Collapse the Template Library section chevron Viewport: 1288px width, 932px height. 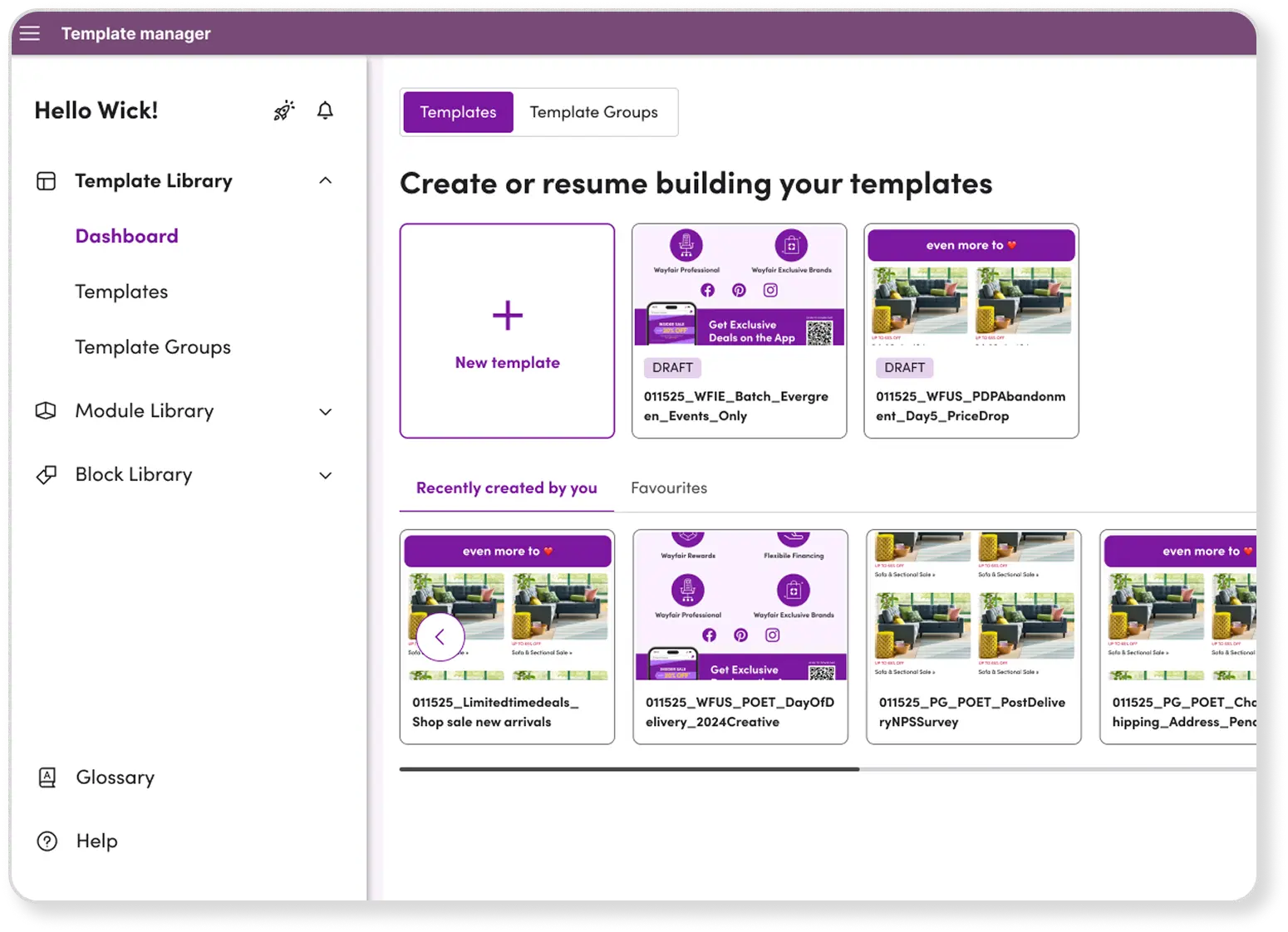[326, 181]
